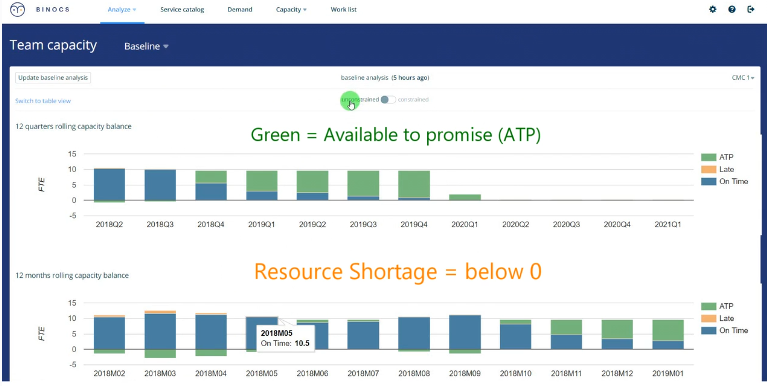Click the '12 quarters rolling capacity balance' heading
767x386 pixels.
click(73, 126)
